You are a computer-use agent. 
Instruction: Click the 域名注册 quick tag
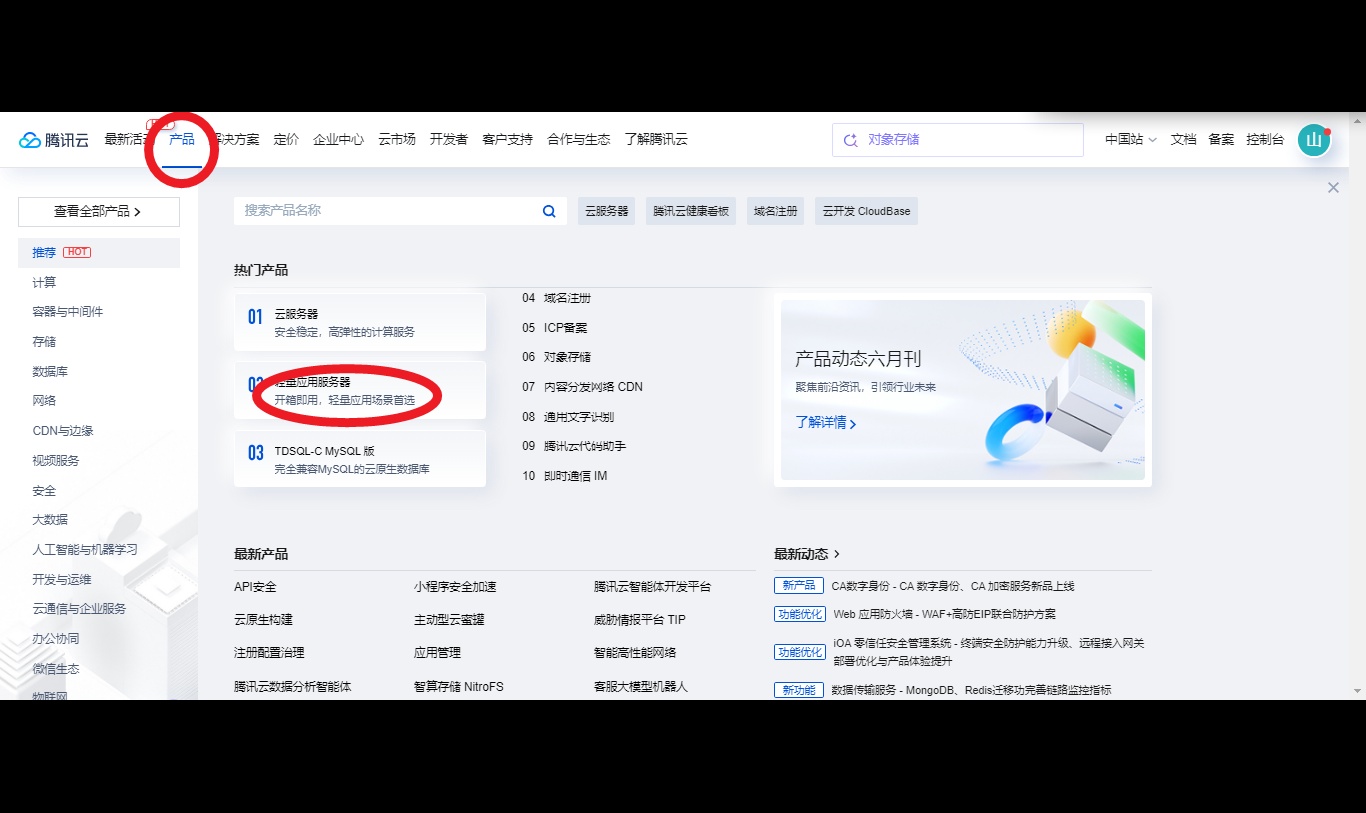(776, 211)
